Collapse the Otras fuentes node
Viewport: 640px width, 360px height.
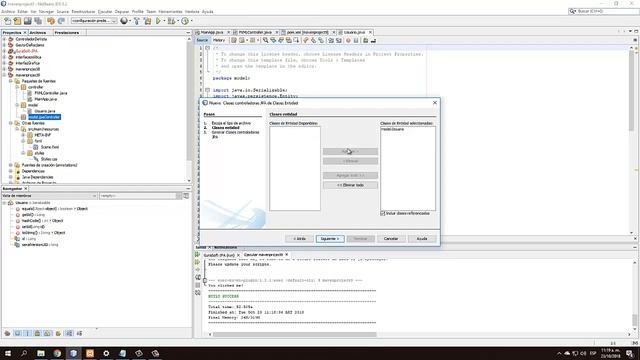click(11, 123)
